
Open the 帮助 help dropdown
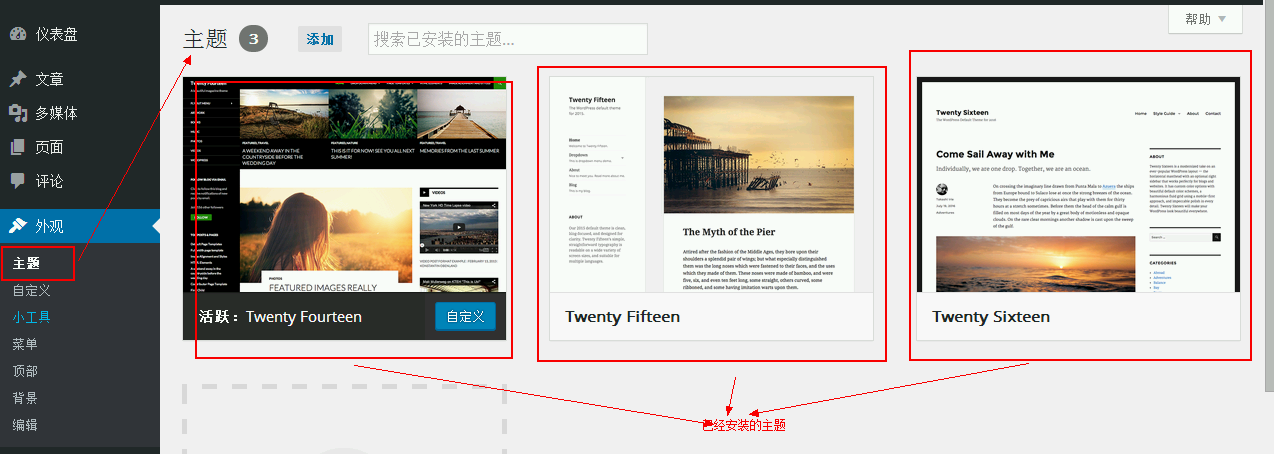[1204, 19]
